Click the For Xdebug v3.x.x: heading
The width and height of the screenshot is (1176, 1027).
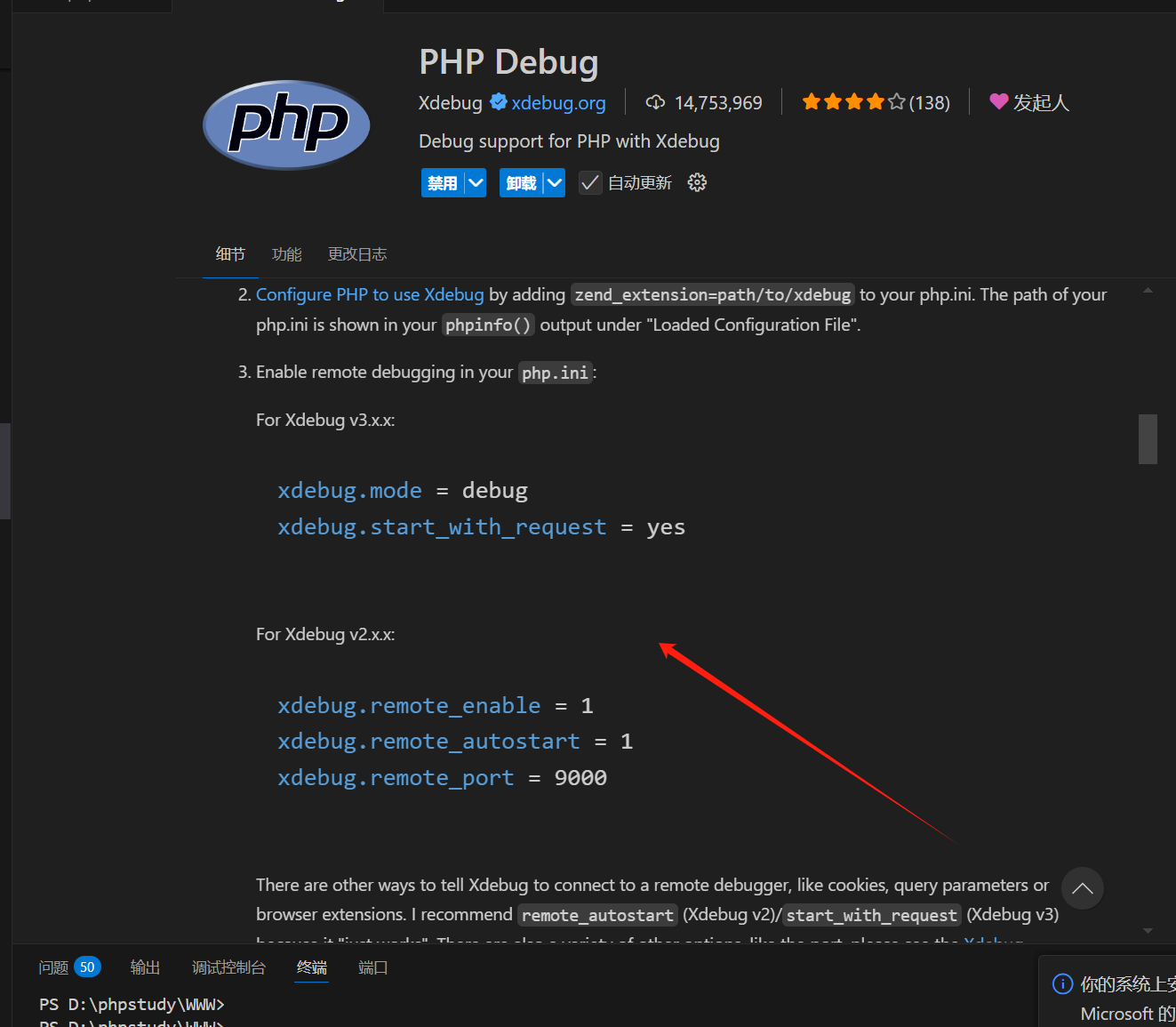tap(325, 420)
